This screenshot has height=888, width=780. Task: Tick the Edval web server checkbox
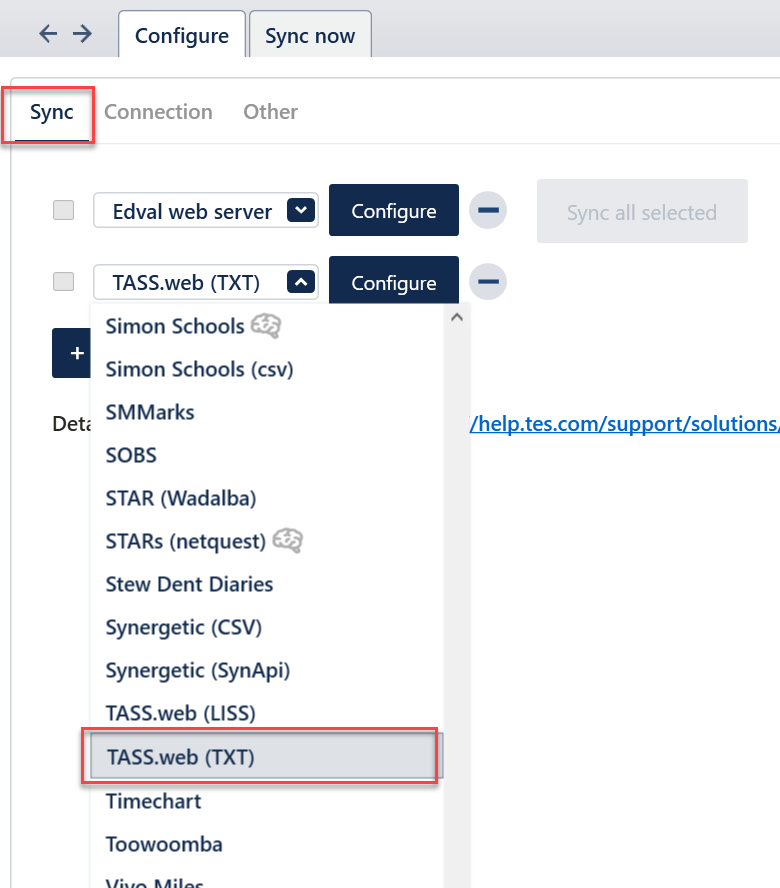[64, 210]
